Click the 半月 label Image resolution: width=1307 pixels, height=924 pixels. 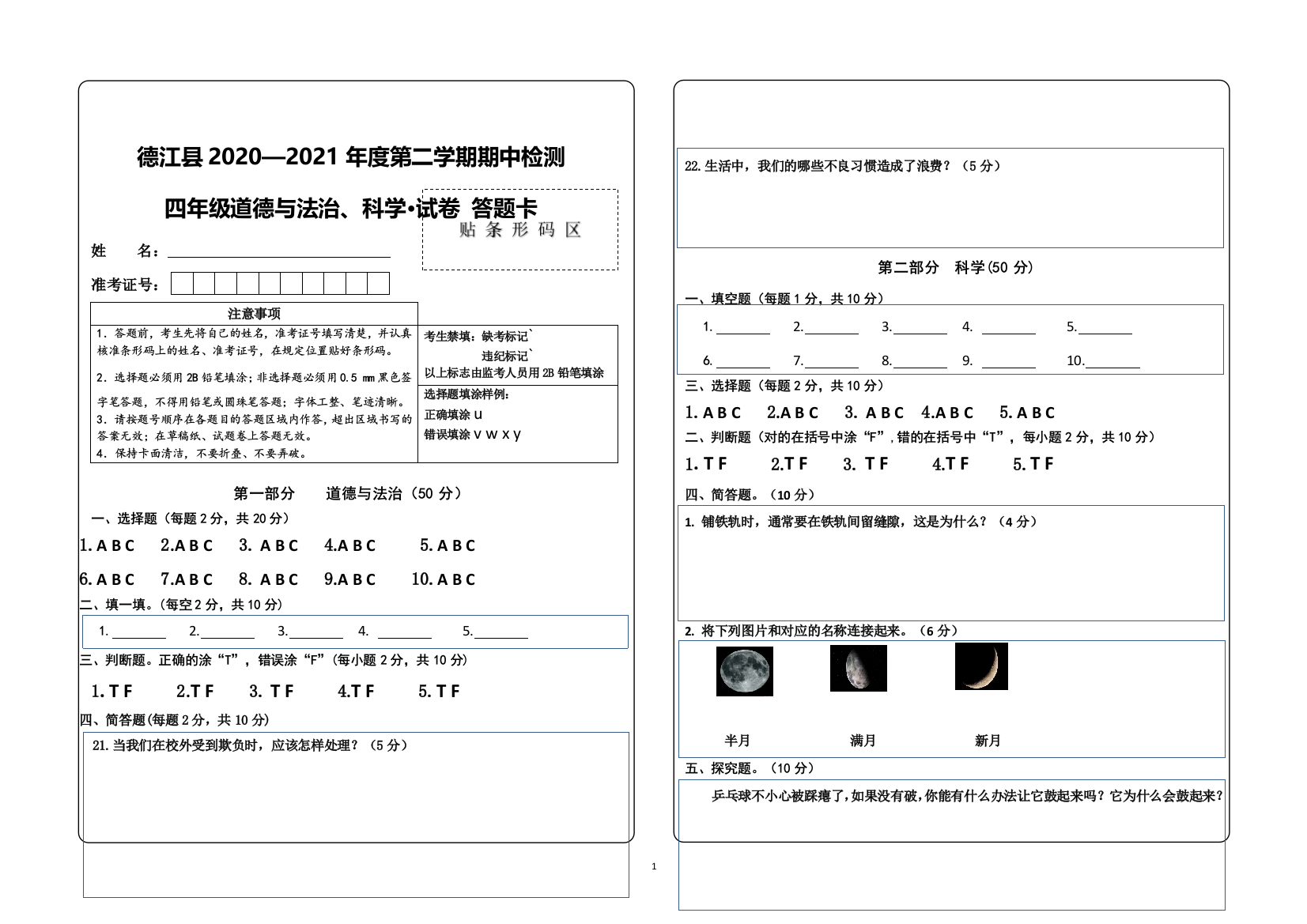[737, 741]
